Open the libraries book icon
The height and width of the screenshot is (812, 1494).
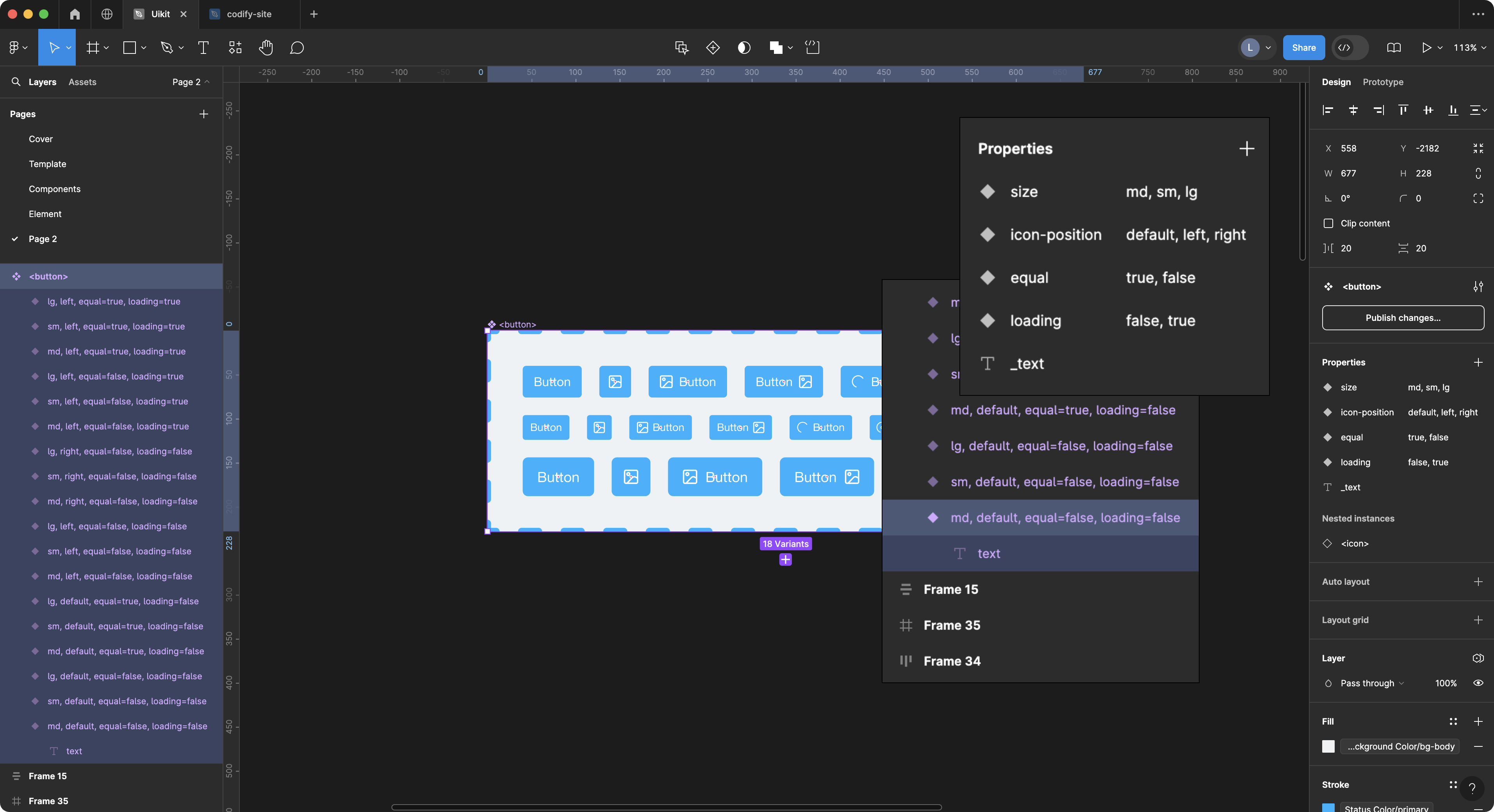(x=1394, y=48)
